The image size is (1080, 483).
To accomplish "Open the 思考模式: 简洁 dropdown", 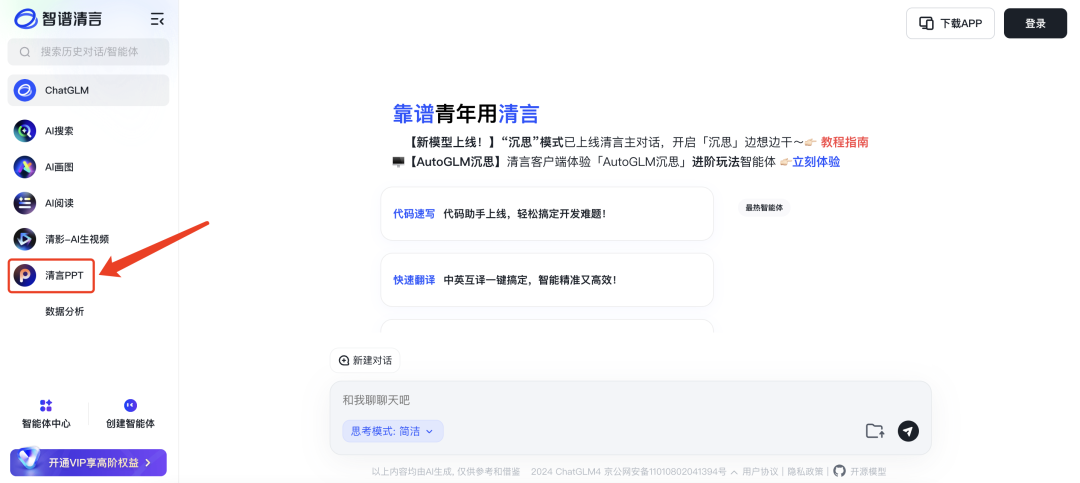I will (x=393, y=431).
